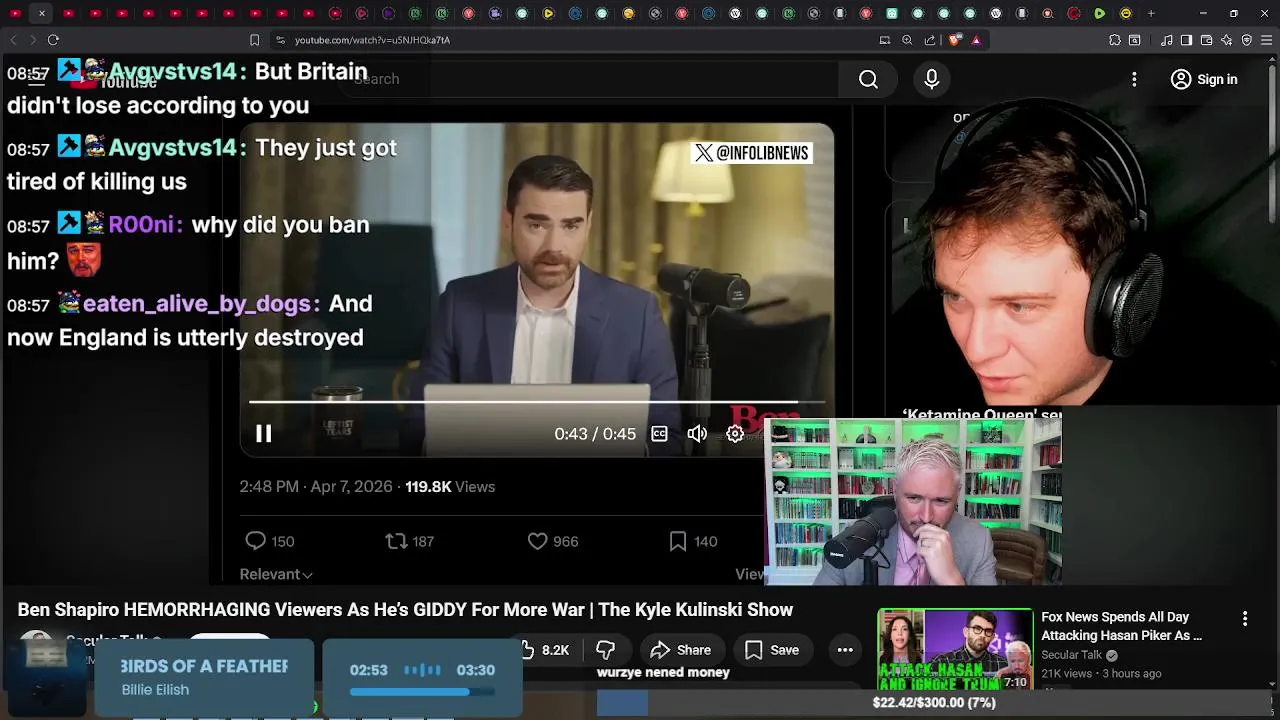
Task: Bookmark the tweet showing 140 bookmarks
Action: click(x=678, y=541)
